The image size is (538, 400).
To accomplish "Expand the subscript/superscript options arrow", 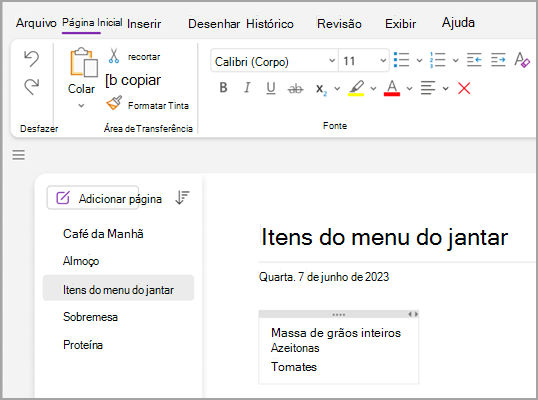I will tap(337, 89).
